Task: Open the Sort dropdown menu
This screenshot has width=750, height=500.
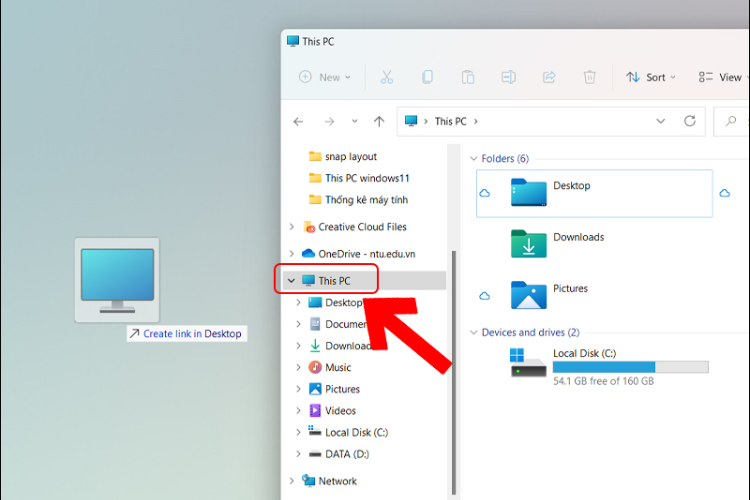Action: [x=651, y=77]
